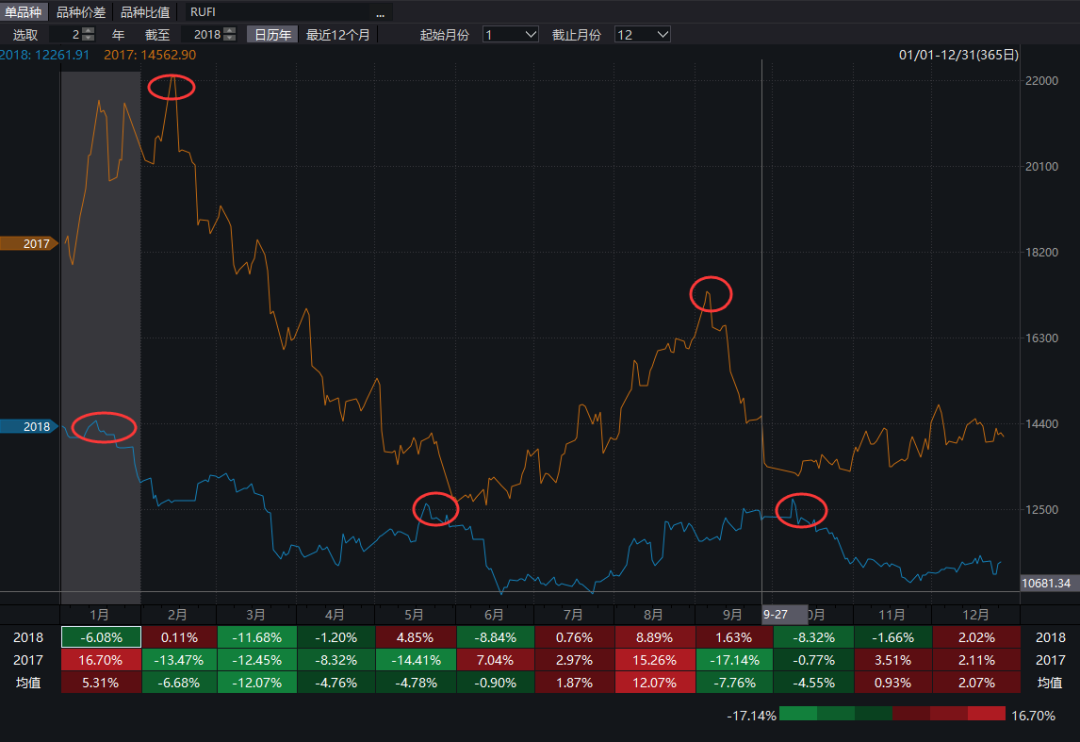Enable the 日历年 calendar year mode
The width and height of the screenshot is (1080, 742).
tap(272, 34)
